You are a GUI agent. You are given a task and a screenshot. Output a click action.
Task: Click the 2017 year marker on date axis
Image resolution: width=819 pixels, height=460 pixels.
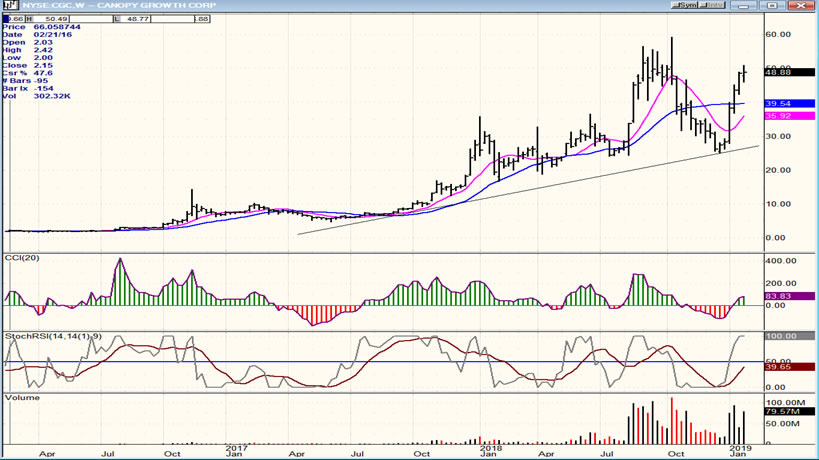pyautogui.click(x=236, y=448)
